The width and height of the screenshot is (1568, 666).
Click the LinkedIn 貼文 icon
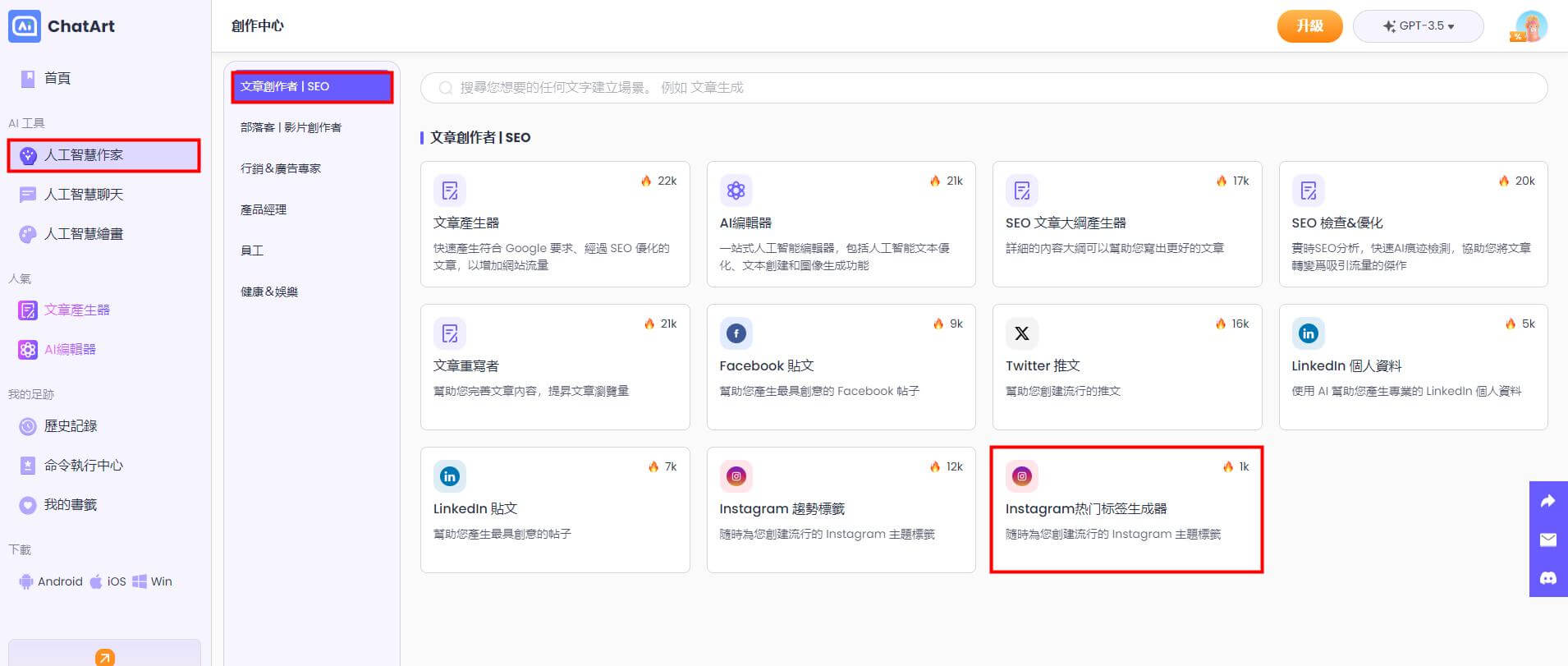point(450,476)
